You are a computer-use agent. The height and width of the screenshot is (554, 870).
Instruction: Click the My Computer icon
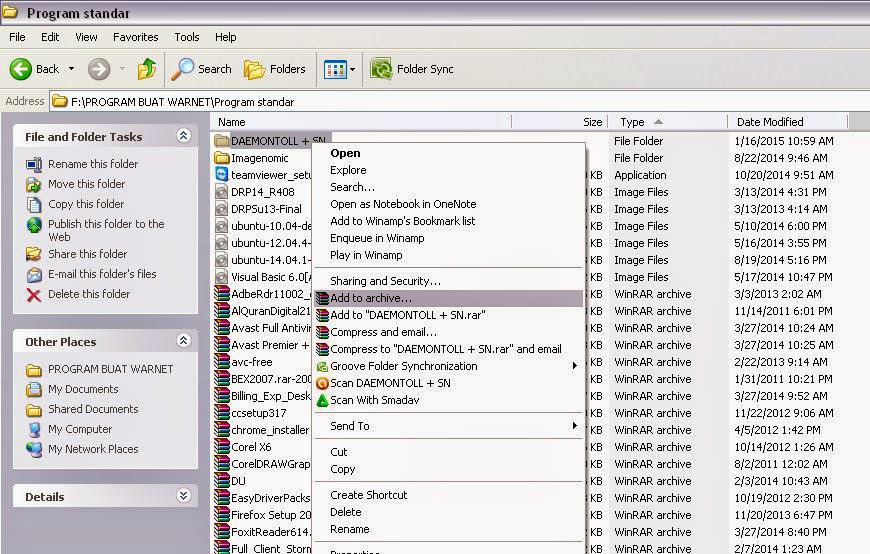[34, 430]
